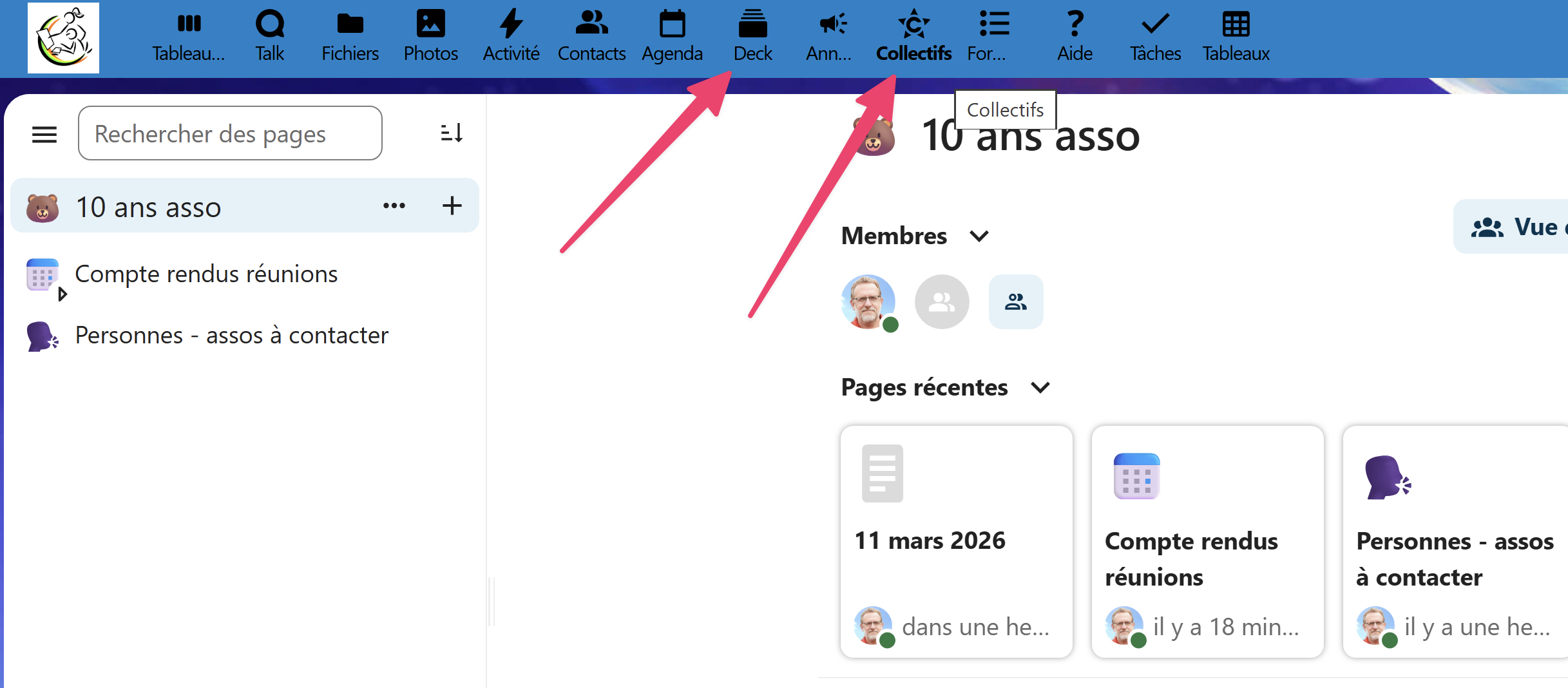Click the Rechercher des pages search field
1568x688 pixels.
230,134
